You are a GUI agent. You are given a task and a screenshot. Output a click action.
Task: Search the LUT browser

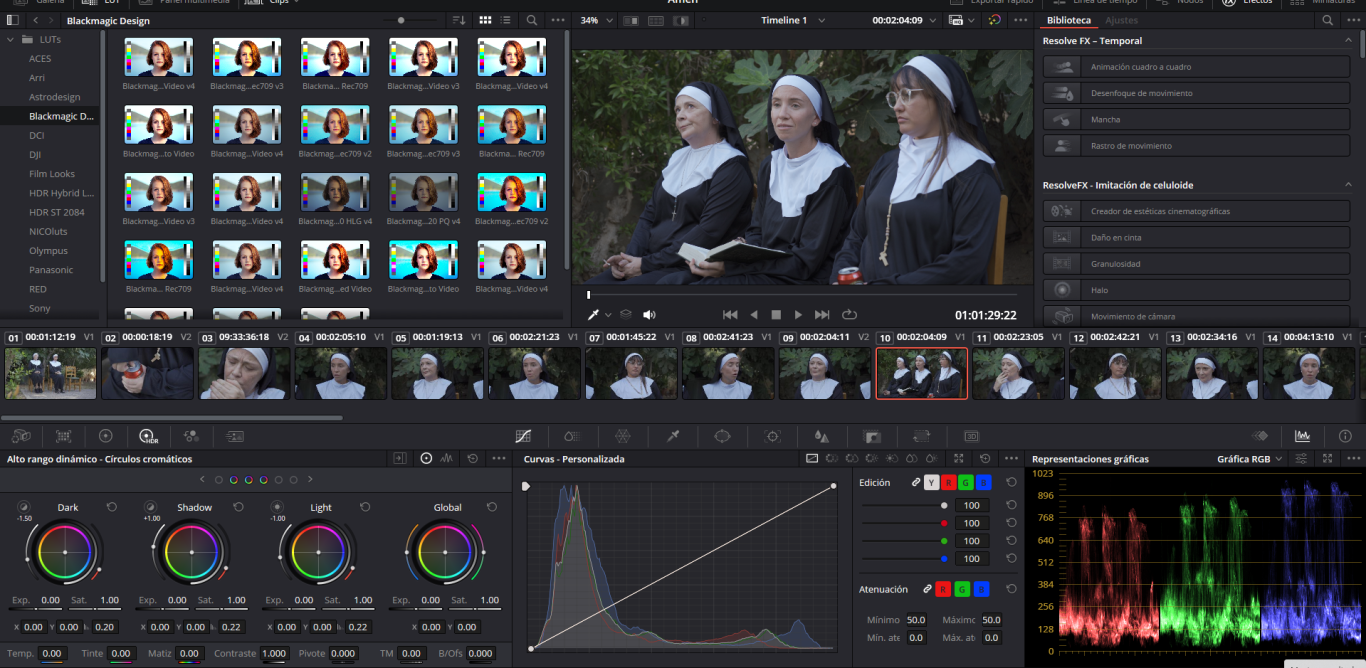(532, 20)
